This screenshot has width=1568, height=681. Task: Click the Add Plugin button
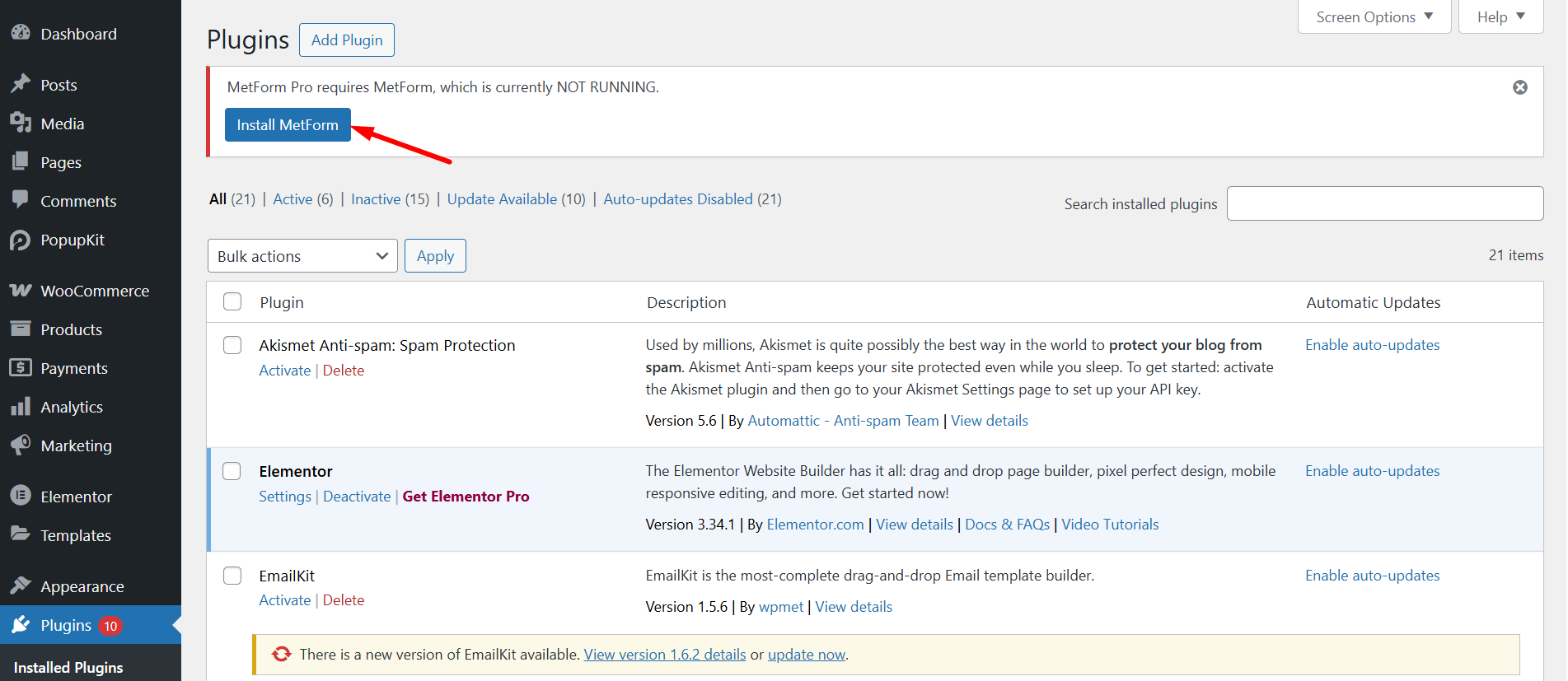[347, 40]
